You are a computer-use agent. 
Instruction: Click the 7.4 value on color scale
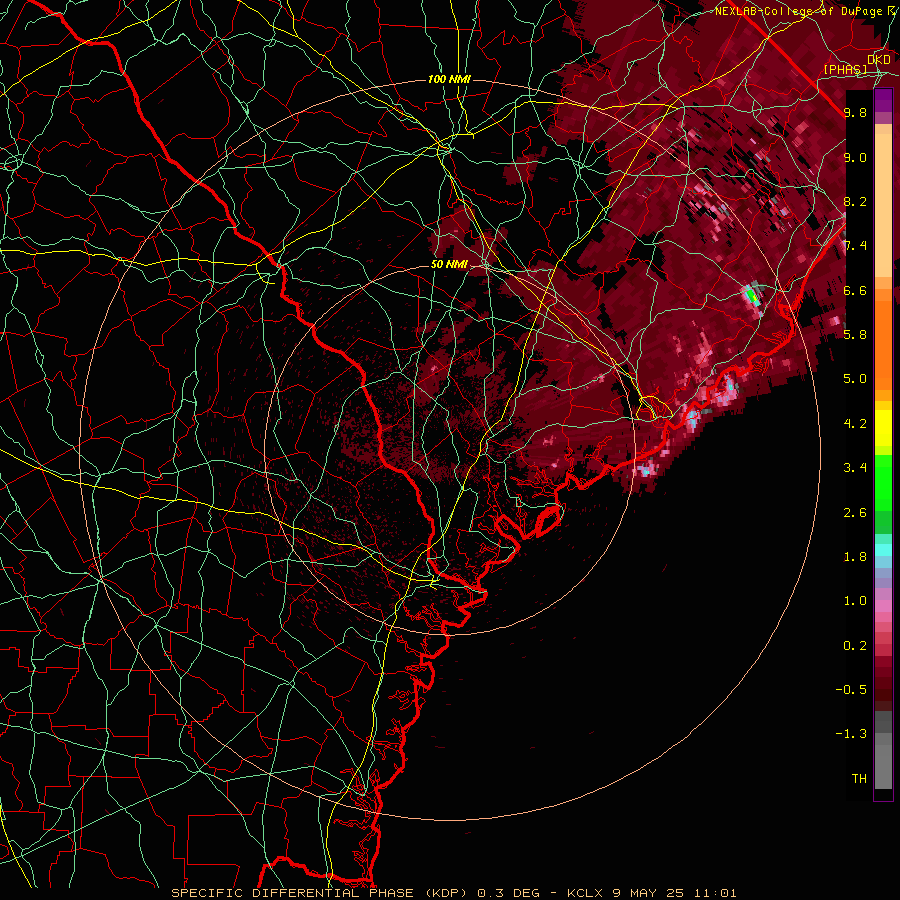click(855, 246)
